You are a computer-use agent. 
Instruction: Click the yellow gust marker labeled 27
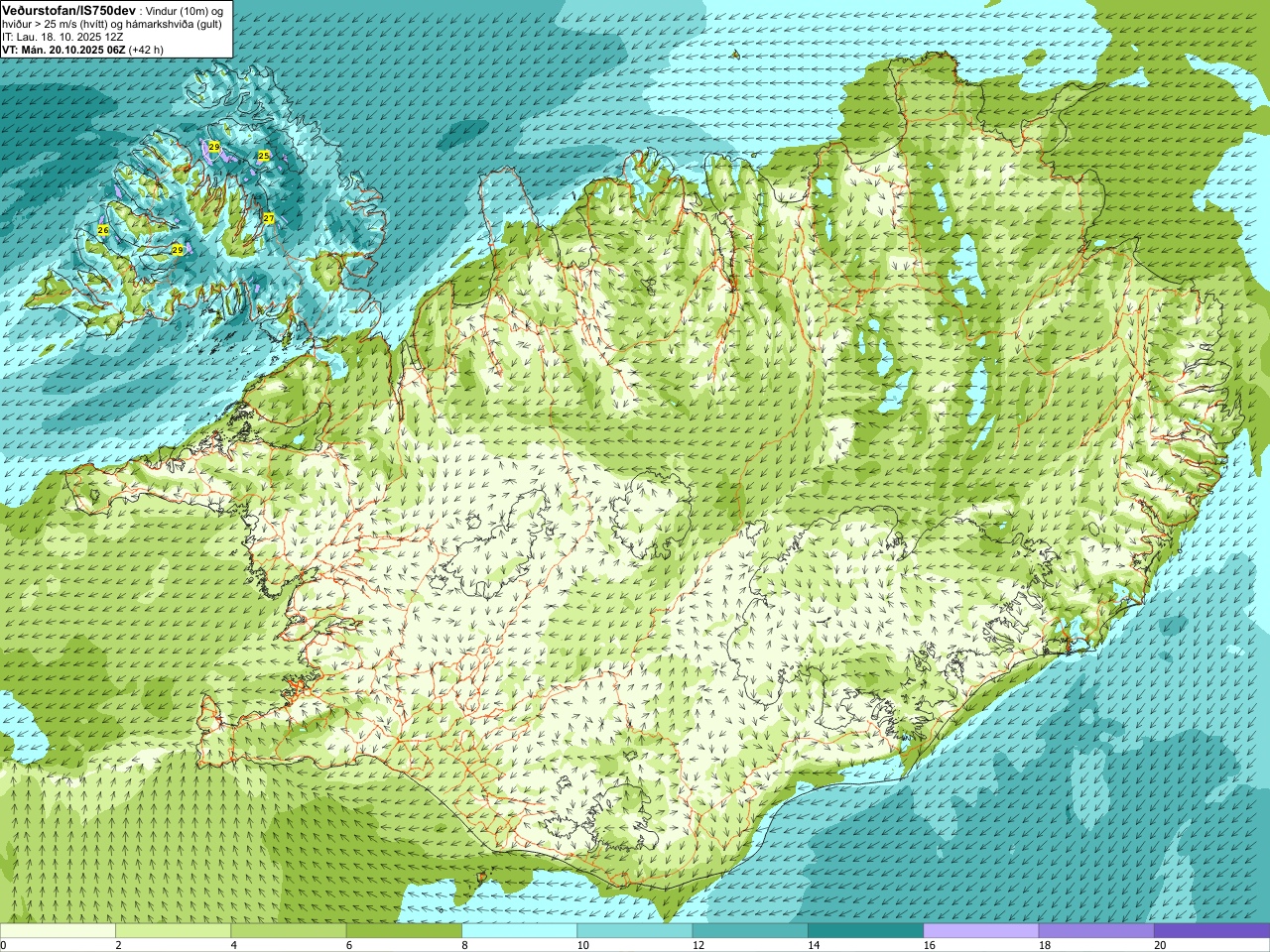click(269, 218)
